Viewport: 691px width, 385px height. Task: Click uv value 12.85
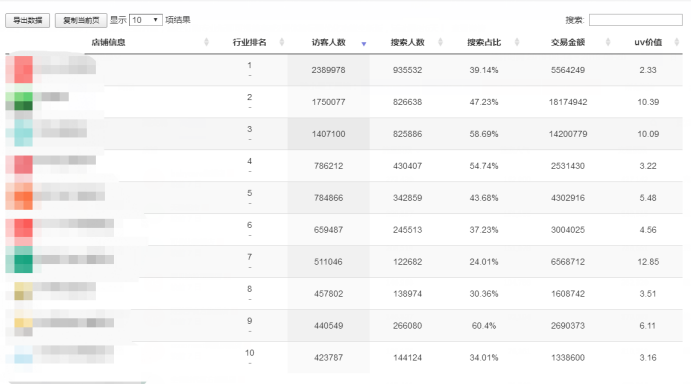click(648, 262)
